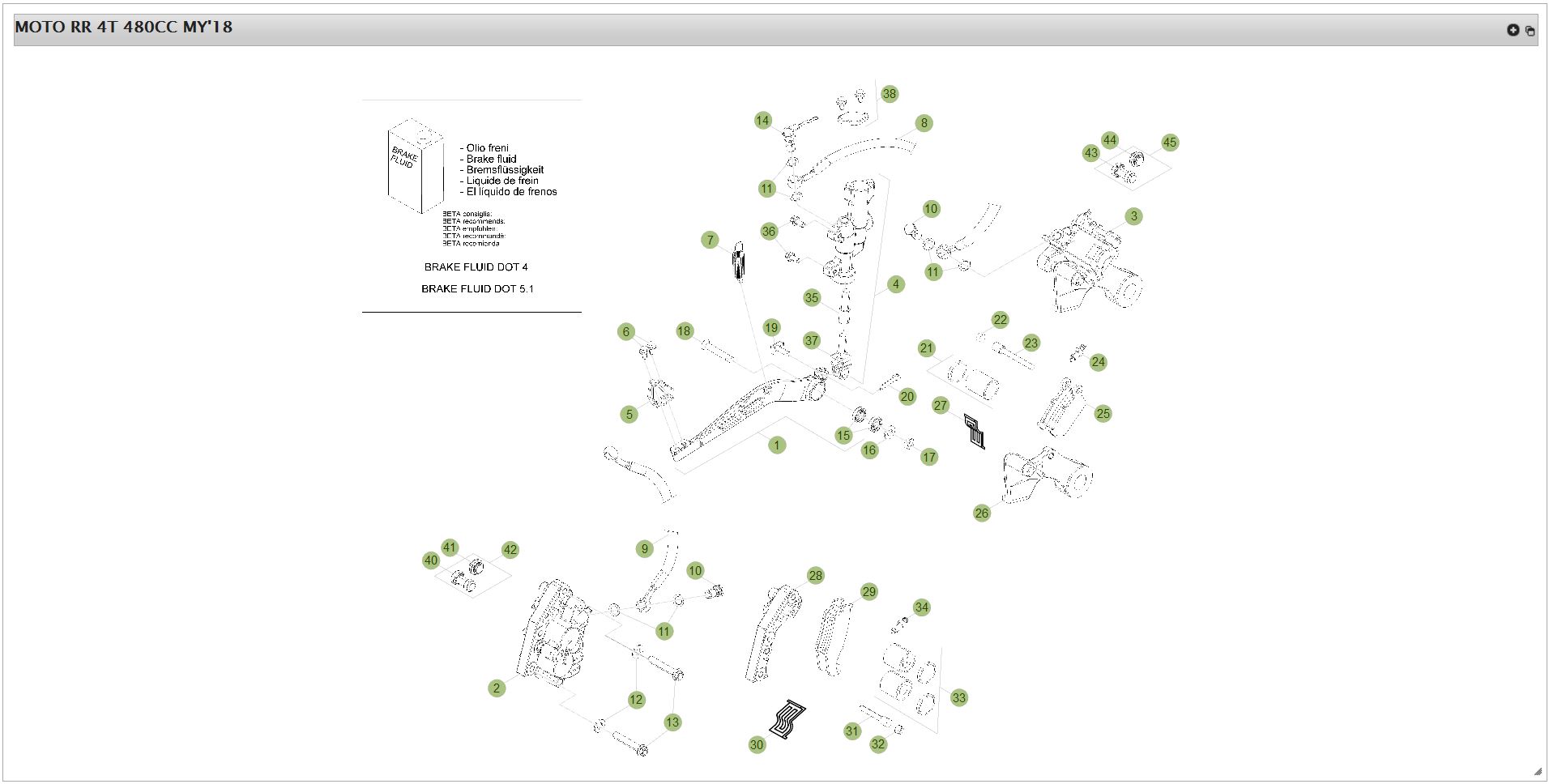Grab the resize grip at the panel corner
1549x784 pixels.
point(1538,771)
